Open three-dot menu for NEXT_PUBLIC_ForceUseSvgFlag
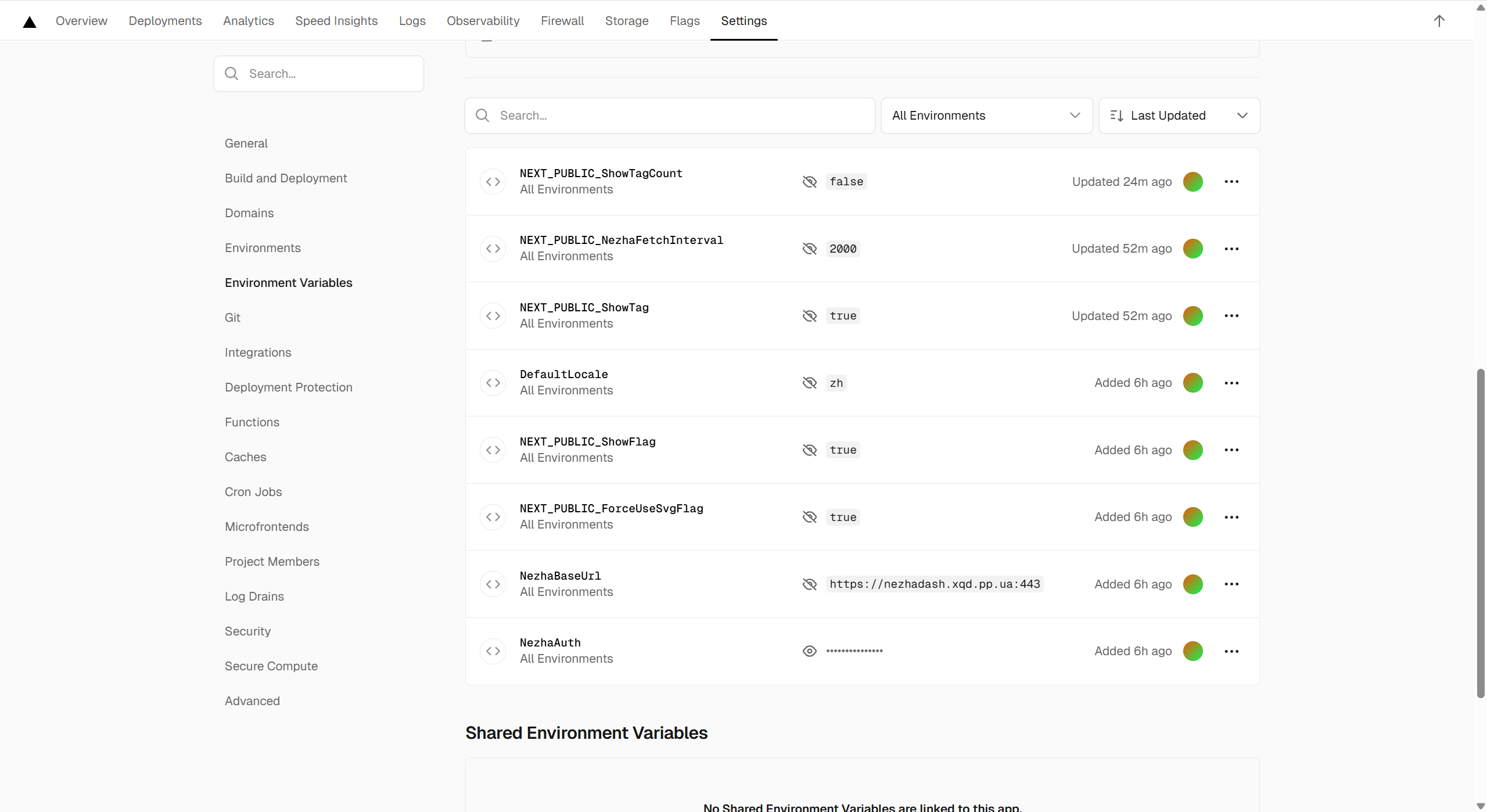 click(x=1231, y=517)
